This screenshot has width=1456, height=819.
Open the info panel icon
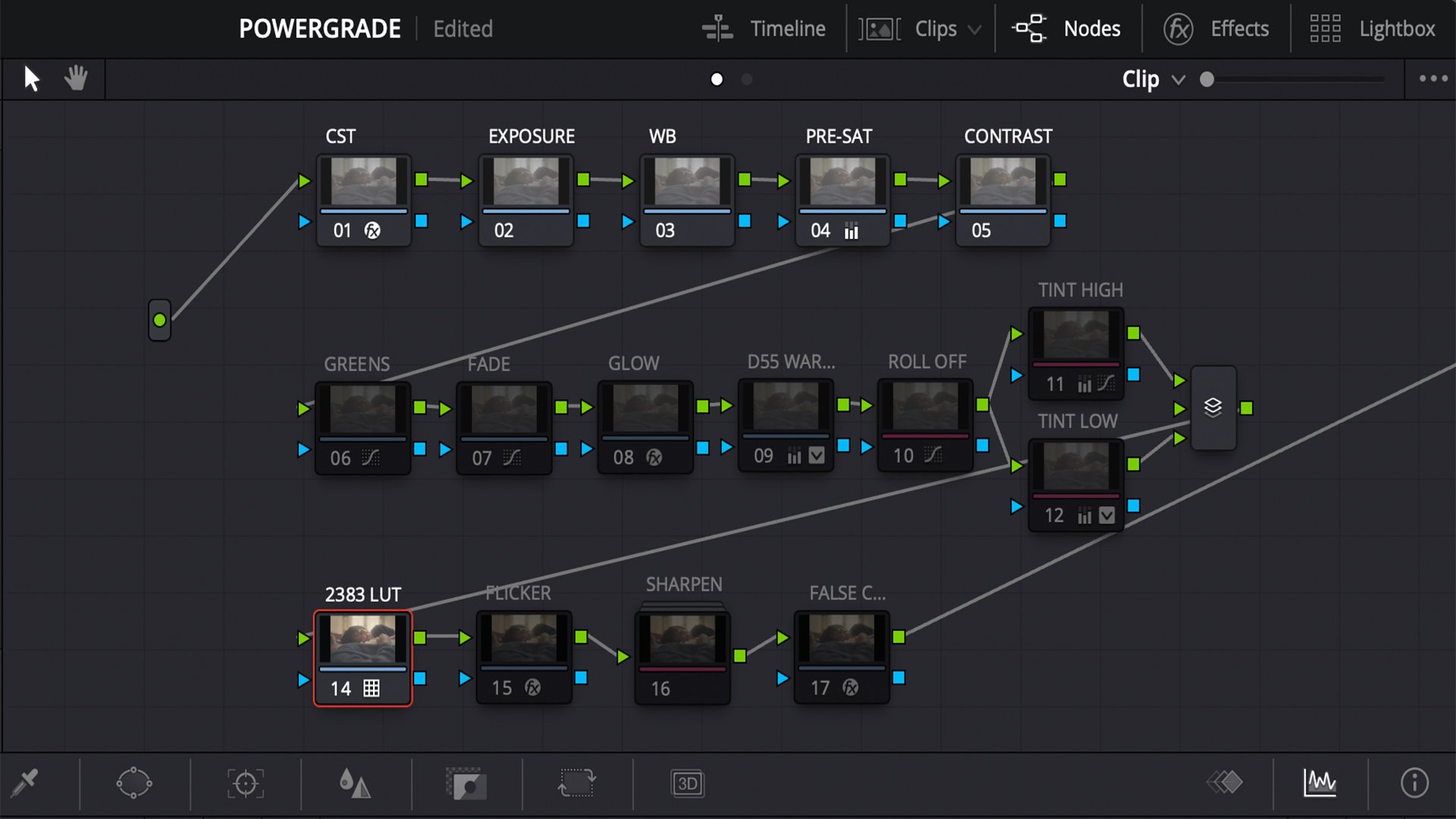point(1414,783)
